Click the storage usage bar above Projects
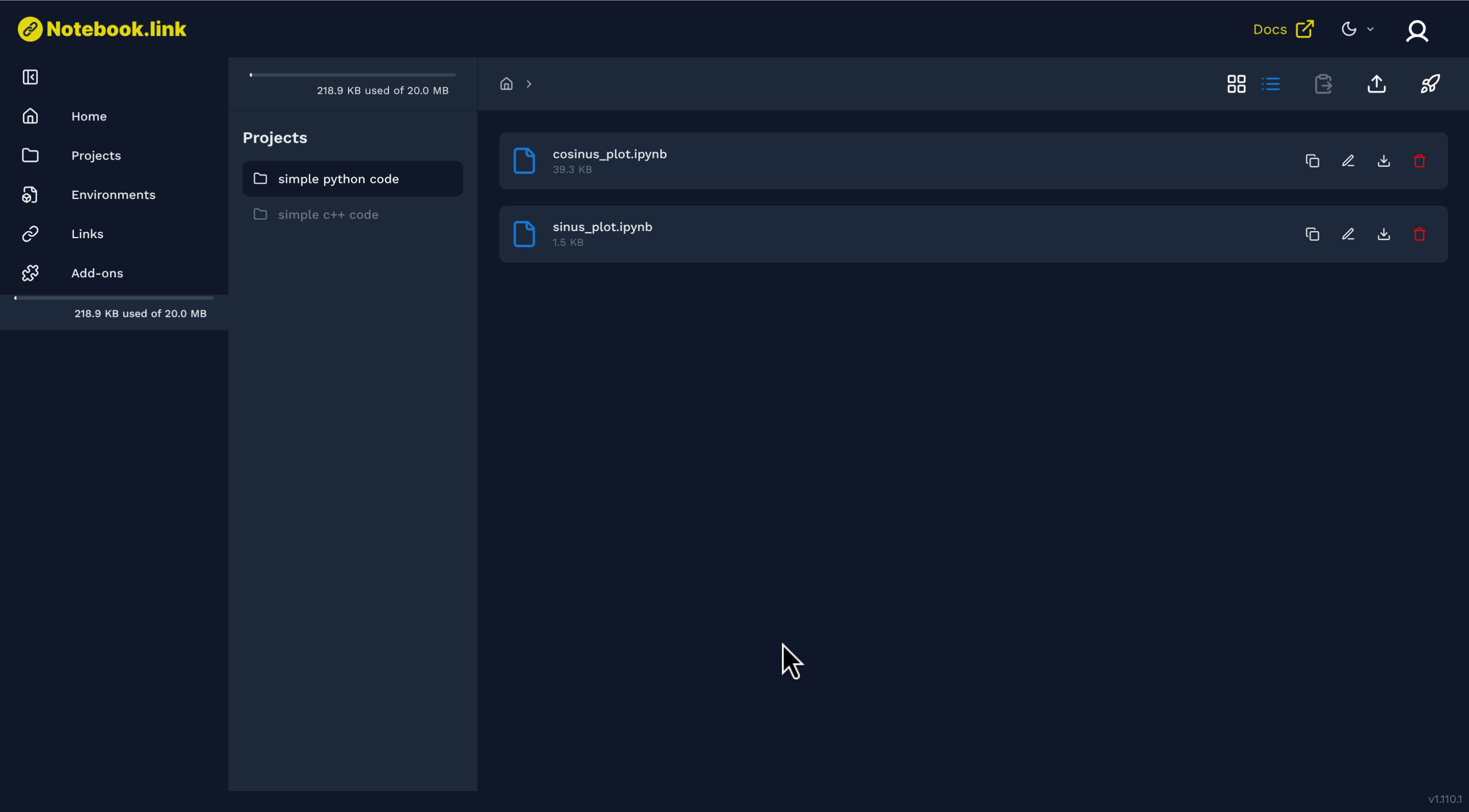The image size is (1469, 812). [x=353, y=74]
